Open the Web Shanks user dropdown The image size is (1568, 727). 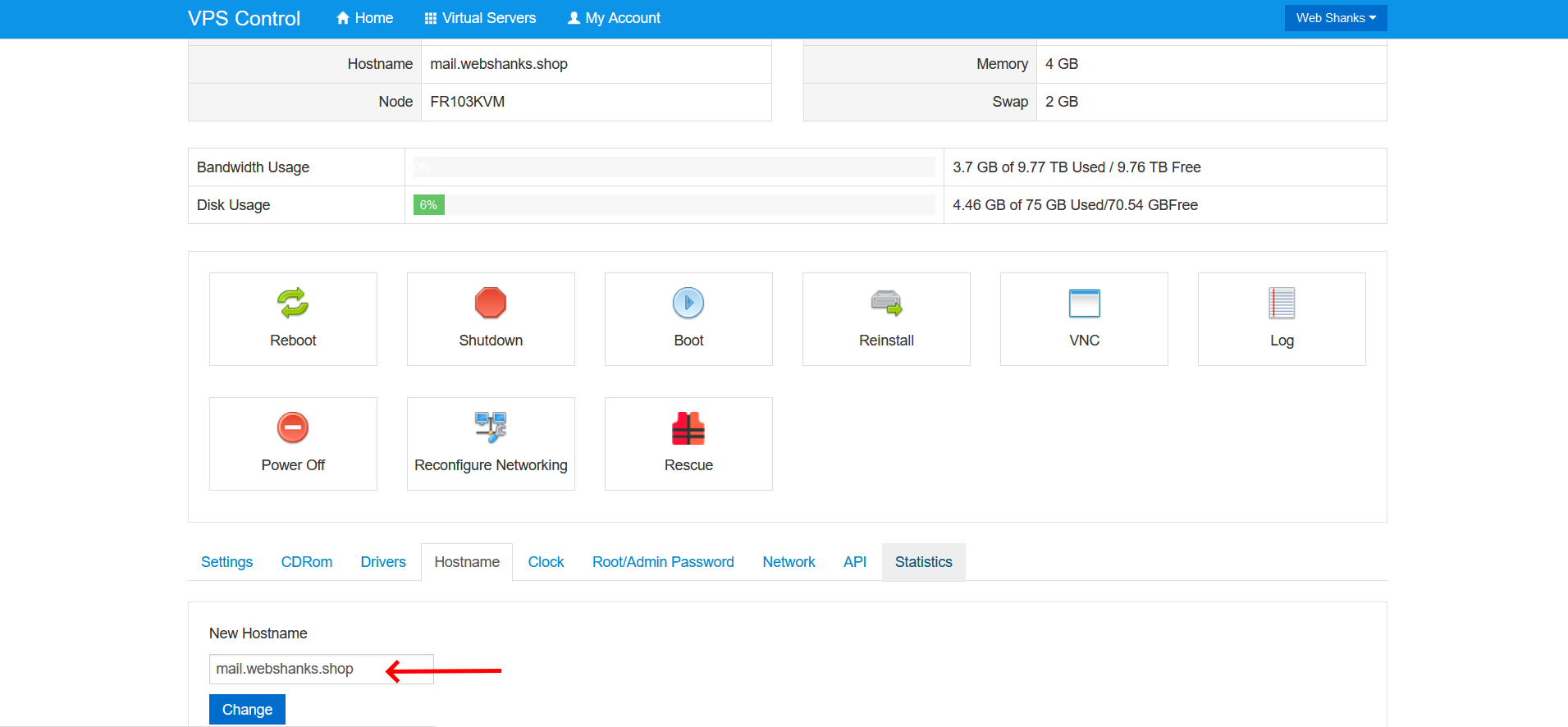point(1336,18)
